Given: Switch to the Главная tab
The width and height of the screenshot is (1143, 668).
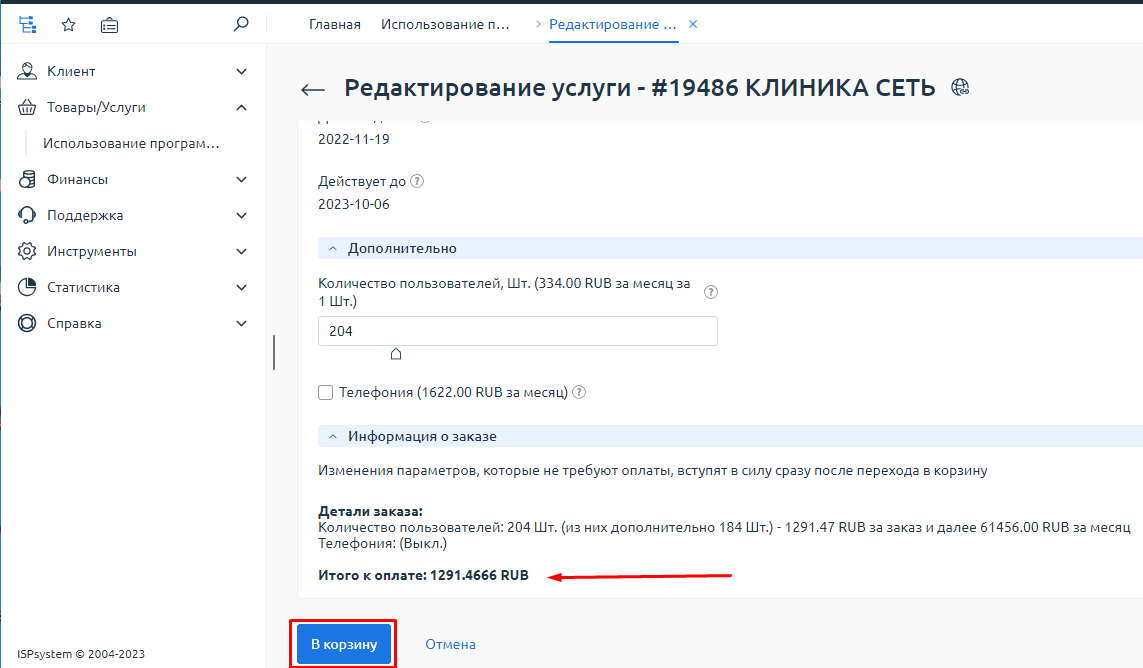Looking at the screenshot, I should pyautogui.click(x=335, y=24).
